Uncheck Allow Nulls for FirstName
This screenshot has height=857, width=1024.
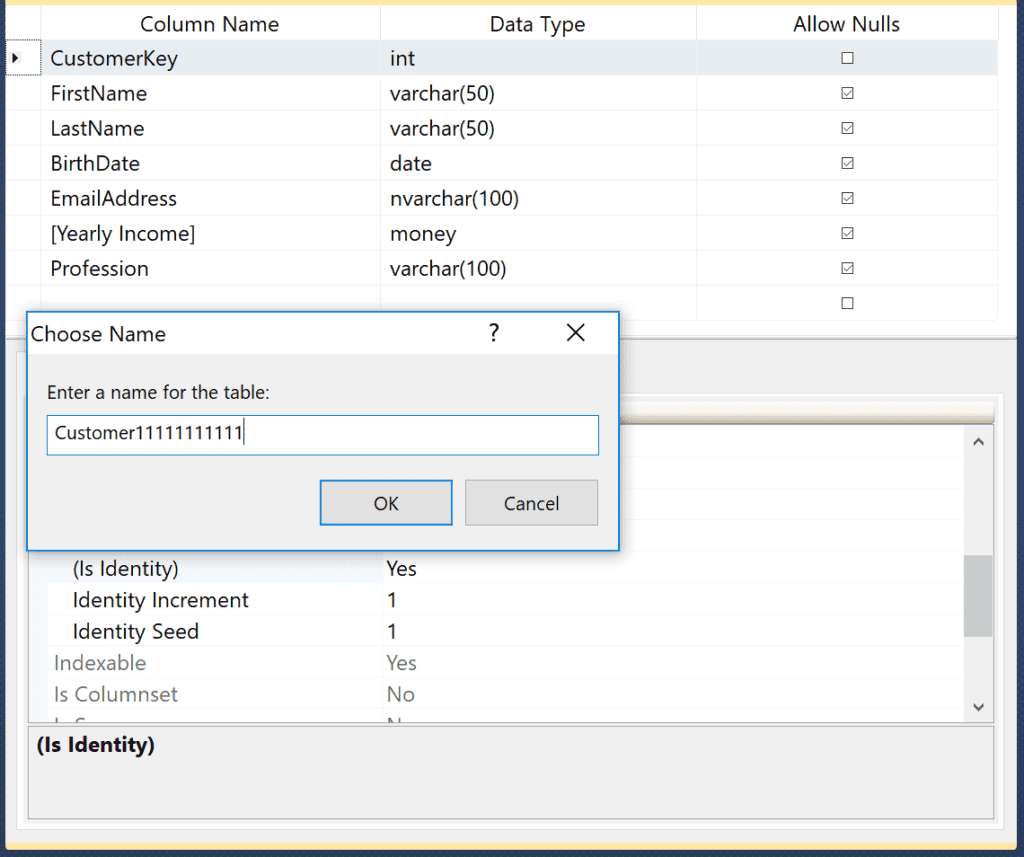coord(847,93)
